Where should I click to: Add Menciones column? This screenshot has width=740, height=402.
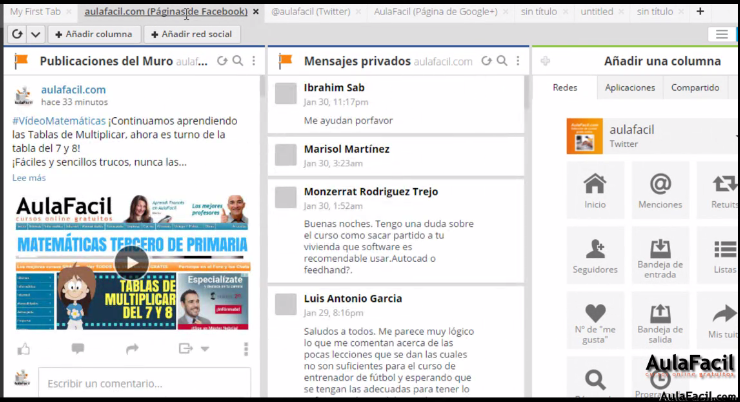660,190
